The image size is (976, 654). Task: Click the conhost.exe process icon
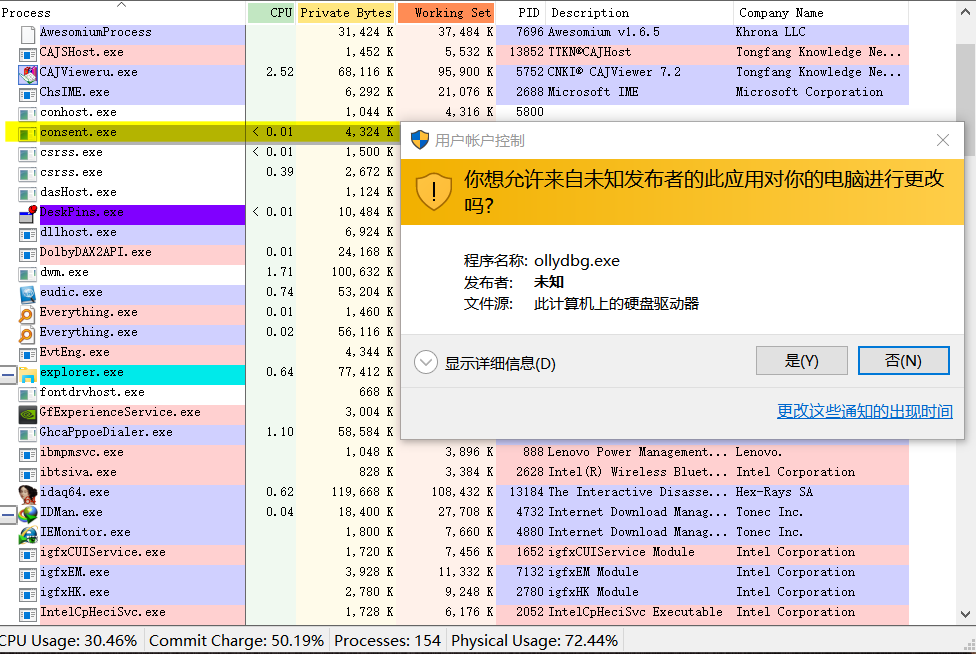[27, 114]
